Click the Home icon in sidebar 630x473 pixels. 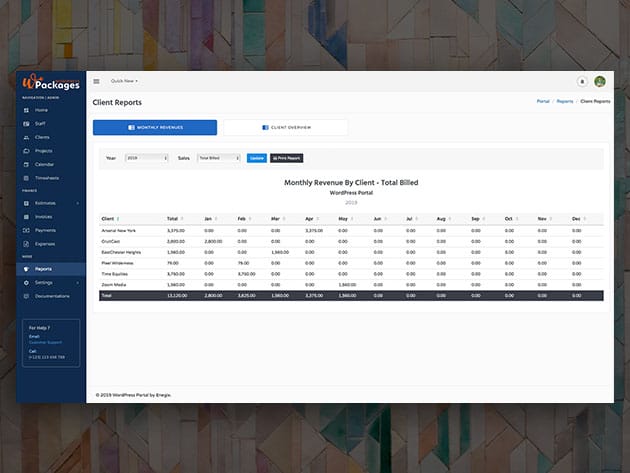pos(27,110)
